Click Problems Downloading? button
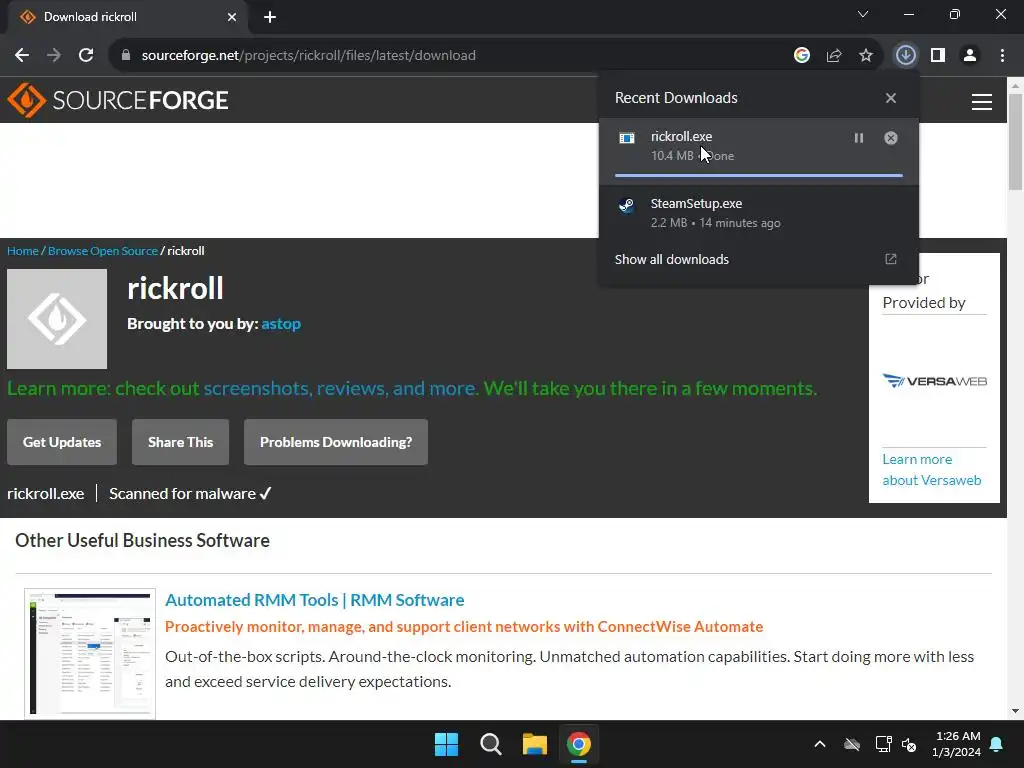Screen dimensions: 1024x768 (336, 442)
